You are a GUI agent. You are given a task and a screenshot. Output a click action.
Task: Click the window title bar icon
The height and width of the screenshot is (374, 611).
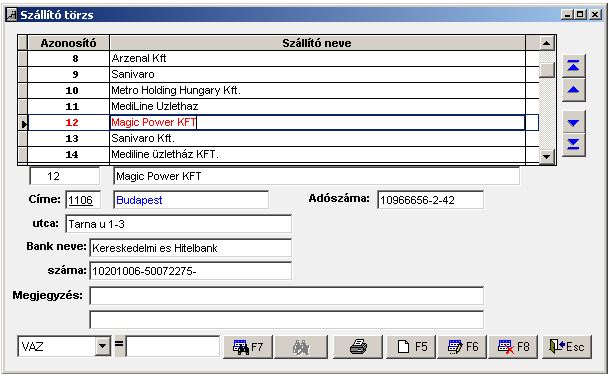[12, 15]
